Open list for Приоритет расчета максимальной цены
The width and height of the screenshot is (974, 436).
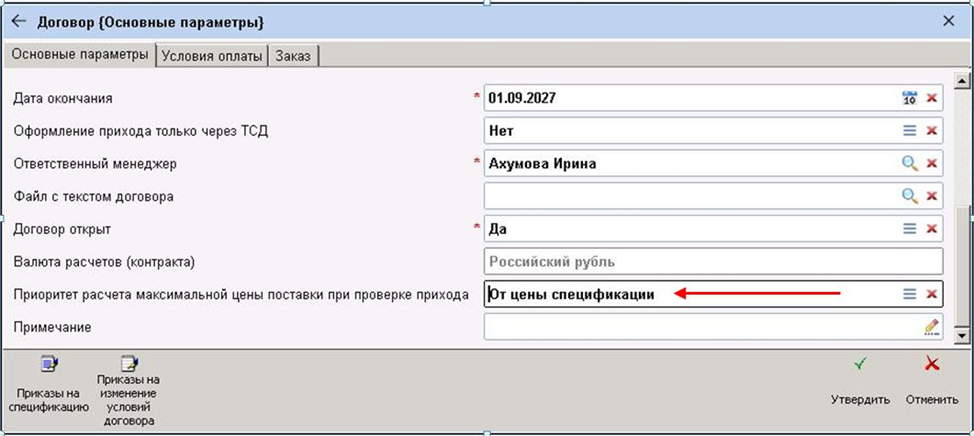pos(909,294)
